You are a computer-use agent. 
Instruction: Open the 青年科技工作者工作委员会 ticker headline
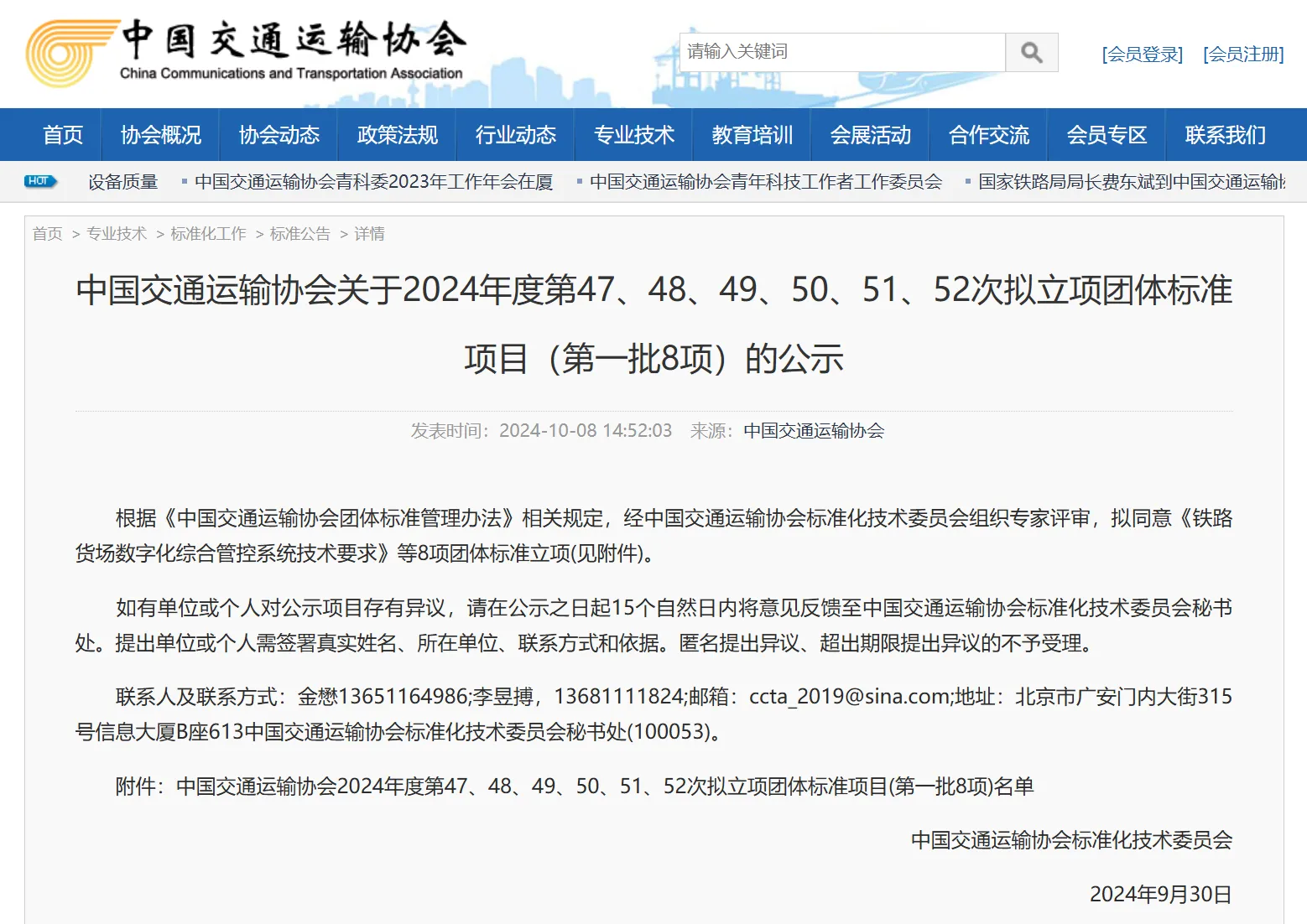click(766, 182)
